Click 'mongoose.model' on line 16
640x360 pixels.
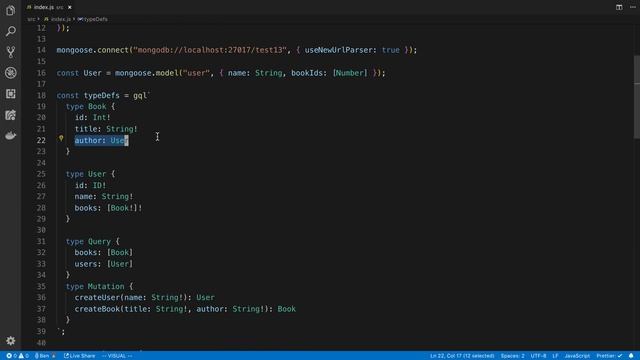(x=146, y=73)
